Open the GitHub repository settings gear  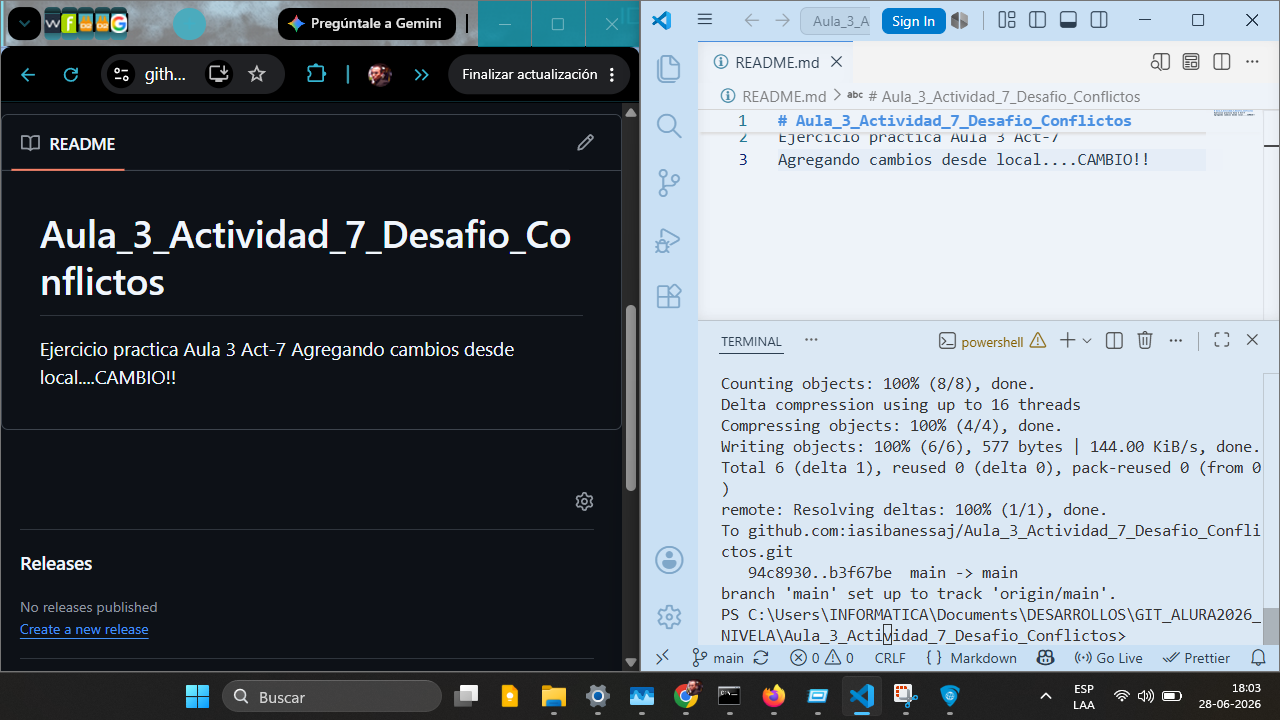(x=585, y=501)
